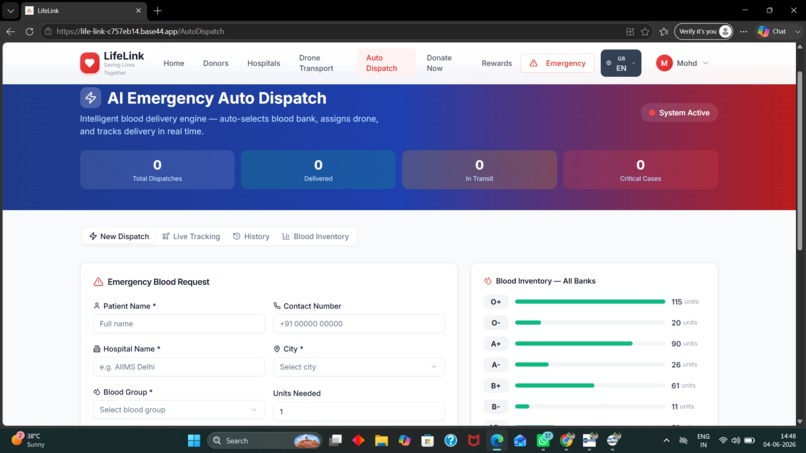Click the lightning bolt icon beside AI Emergency Auto Dispatch

click(x=90, y=98)
